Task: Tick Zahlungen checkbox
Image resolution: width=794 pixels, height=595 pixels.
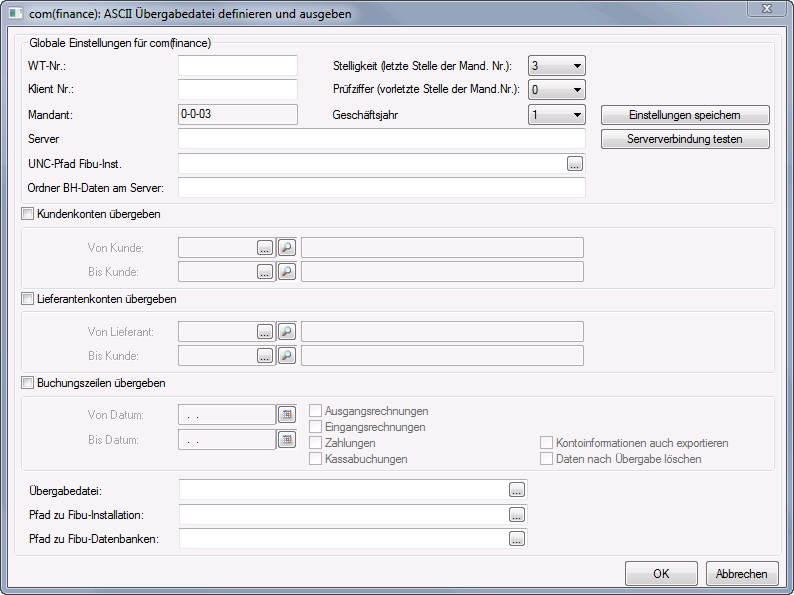Action: click(x=315, y=443)
